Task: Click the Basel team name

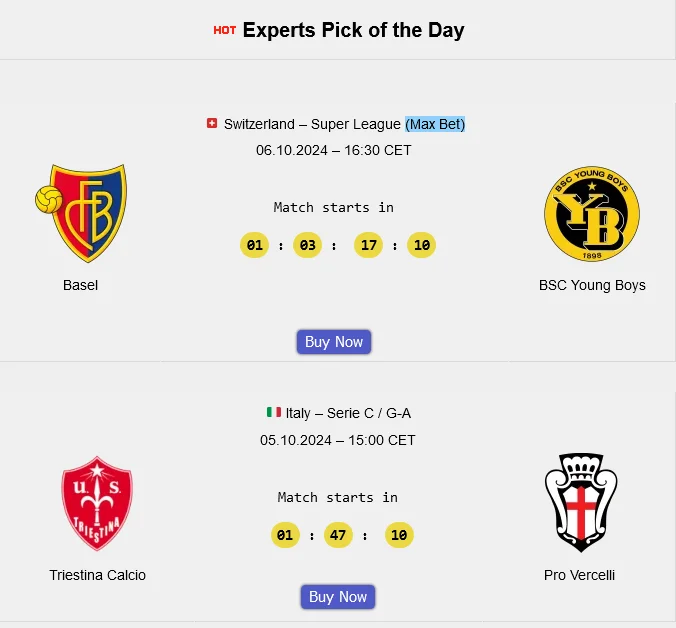Action: [x=80, y=285]
